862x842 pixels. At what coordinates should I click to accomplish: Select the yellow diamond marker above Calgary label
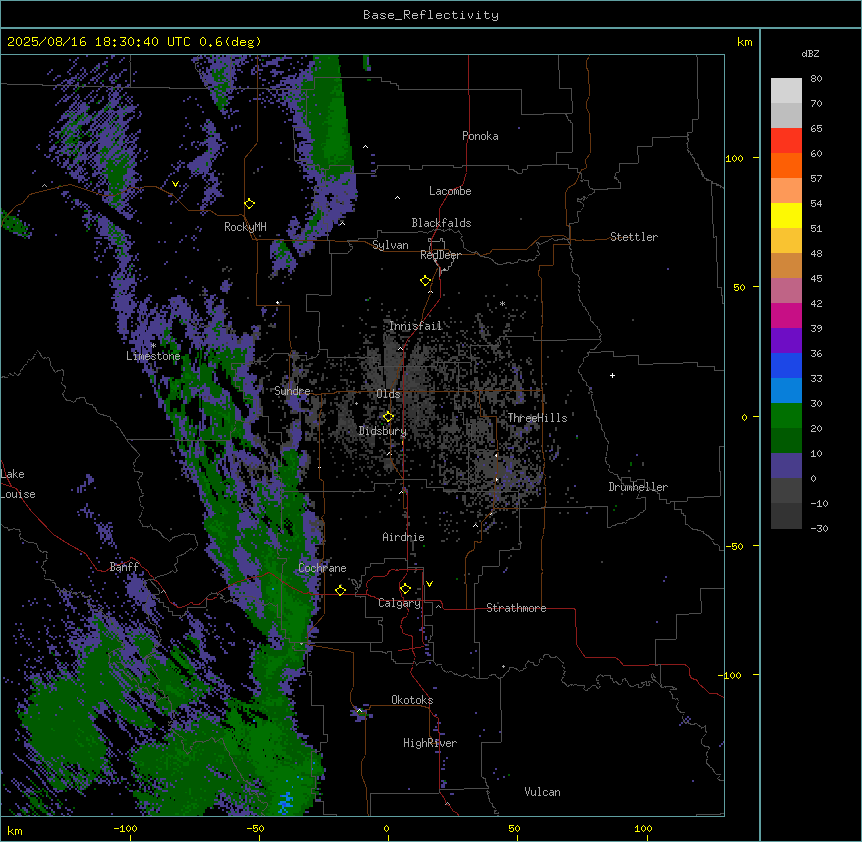[405, 589]
